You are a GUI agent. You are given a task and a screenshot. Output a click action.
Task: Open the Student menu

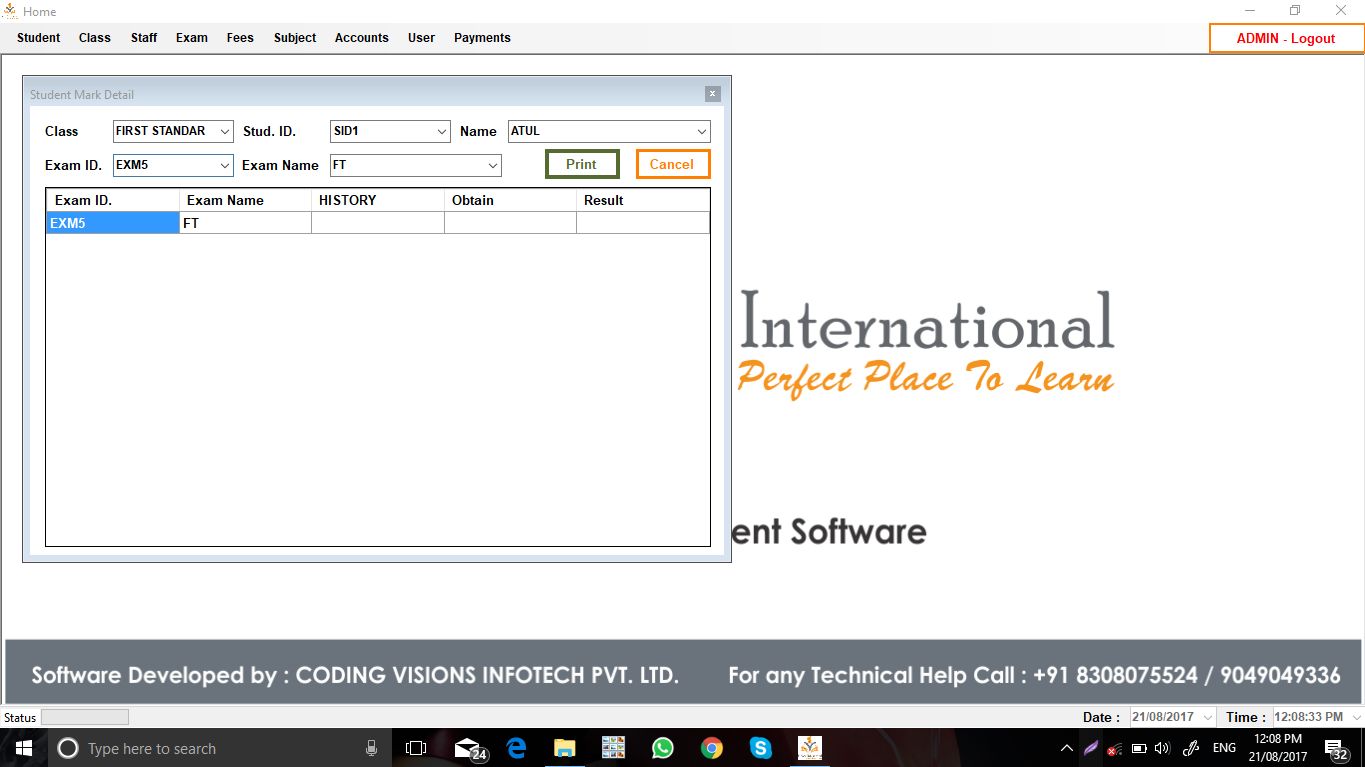point(39,38)
